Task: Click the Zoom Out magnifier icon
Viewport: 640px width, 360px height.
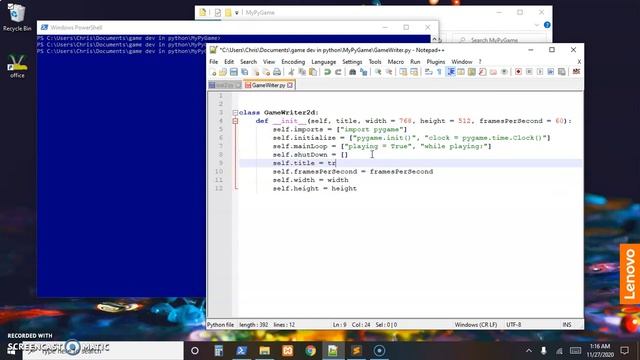Action: pyautogui.click(x=389, y=72)
